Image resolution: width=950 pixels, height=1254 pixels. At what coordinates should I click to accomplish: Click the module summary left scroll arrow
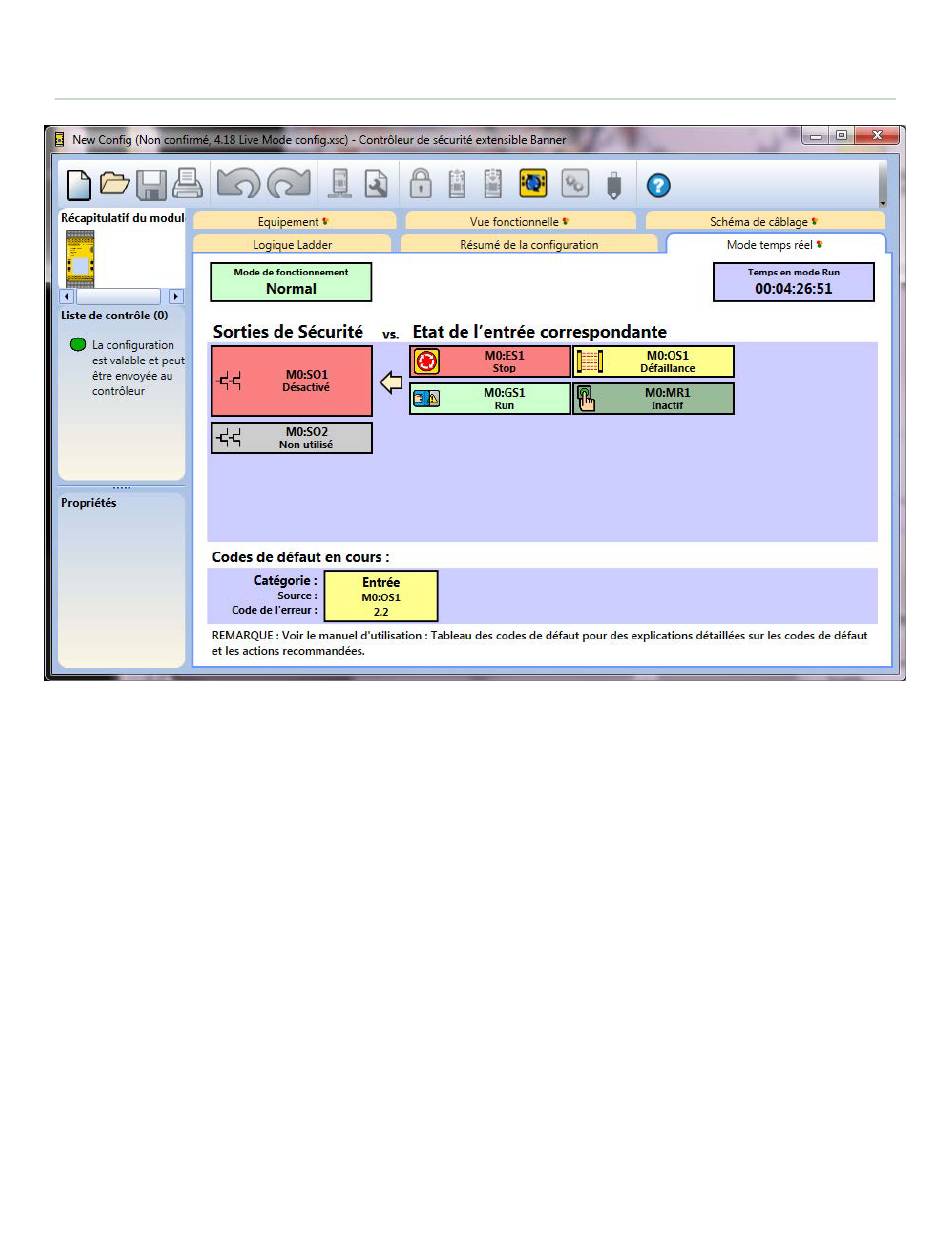tap(67, 296)
